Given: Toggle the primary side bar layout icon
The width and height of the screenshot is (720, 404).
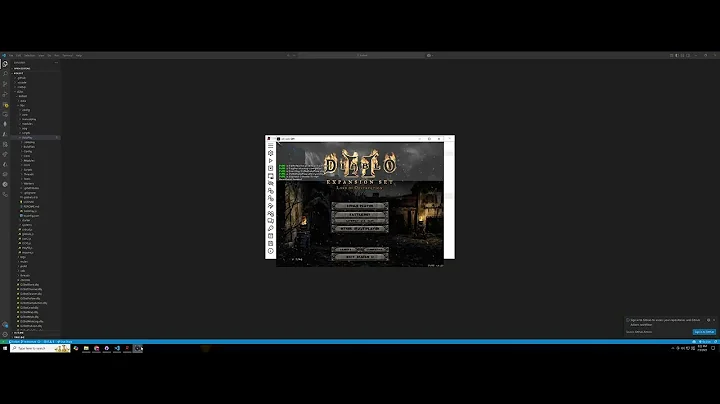Looking at the screenshot, I should pyautogui.click(x=677, y=56).
